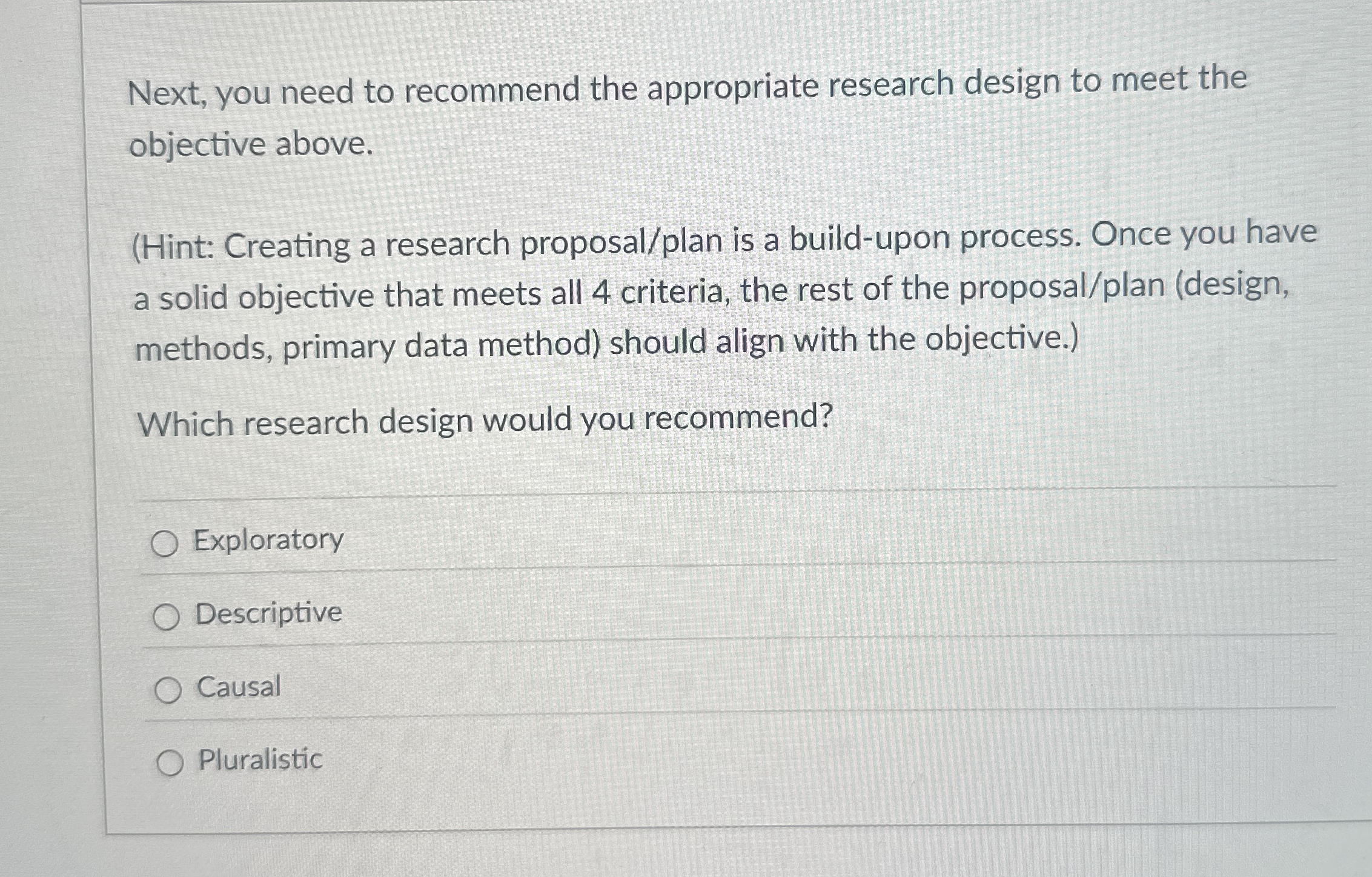
Task: Click the "Exploratory" answer label text
Action: (268, 539)
